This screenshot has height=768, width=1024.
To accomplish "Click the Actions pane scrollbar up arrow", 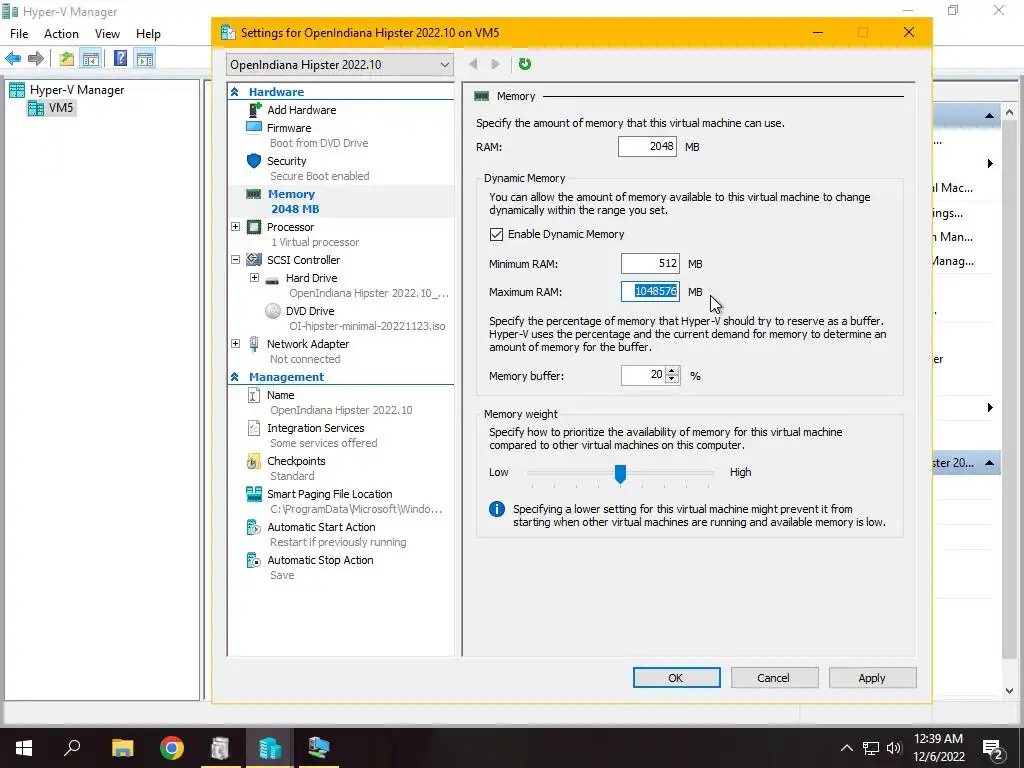I will click(1010, 112).
